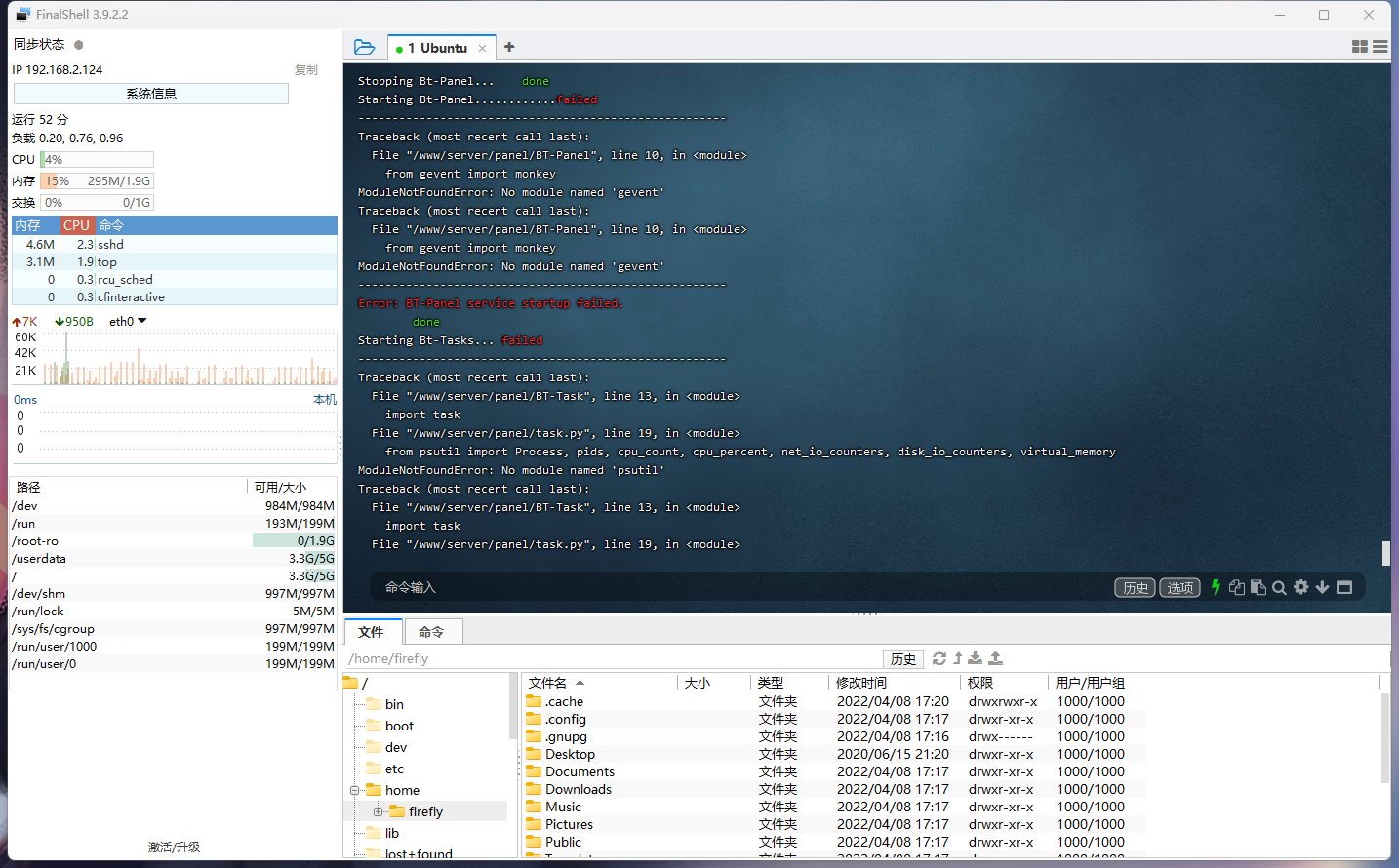This screenshot has height=868, width=1399.
Task: Open file path 历史 history button
Action: coord(903,659)
